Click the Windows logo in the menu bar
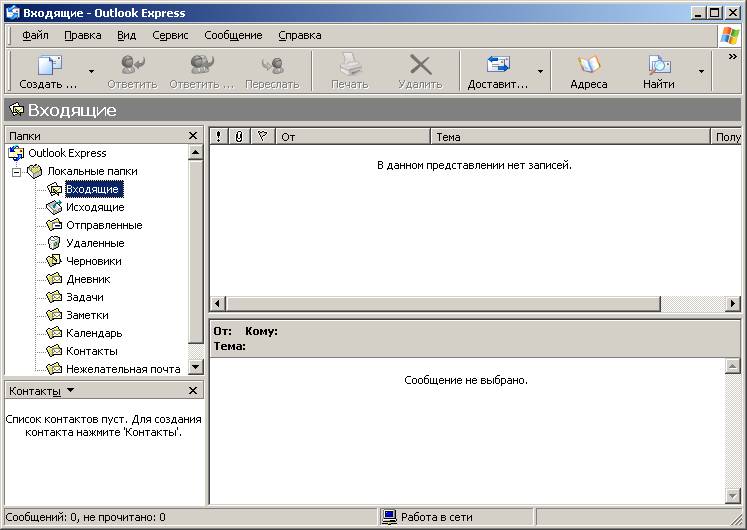The width and height of the screenshot is (747, 530). tap(730, 36)
